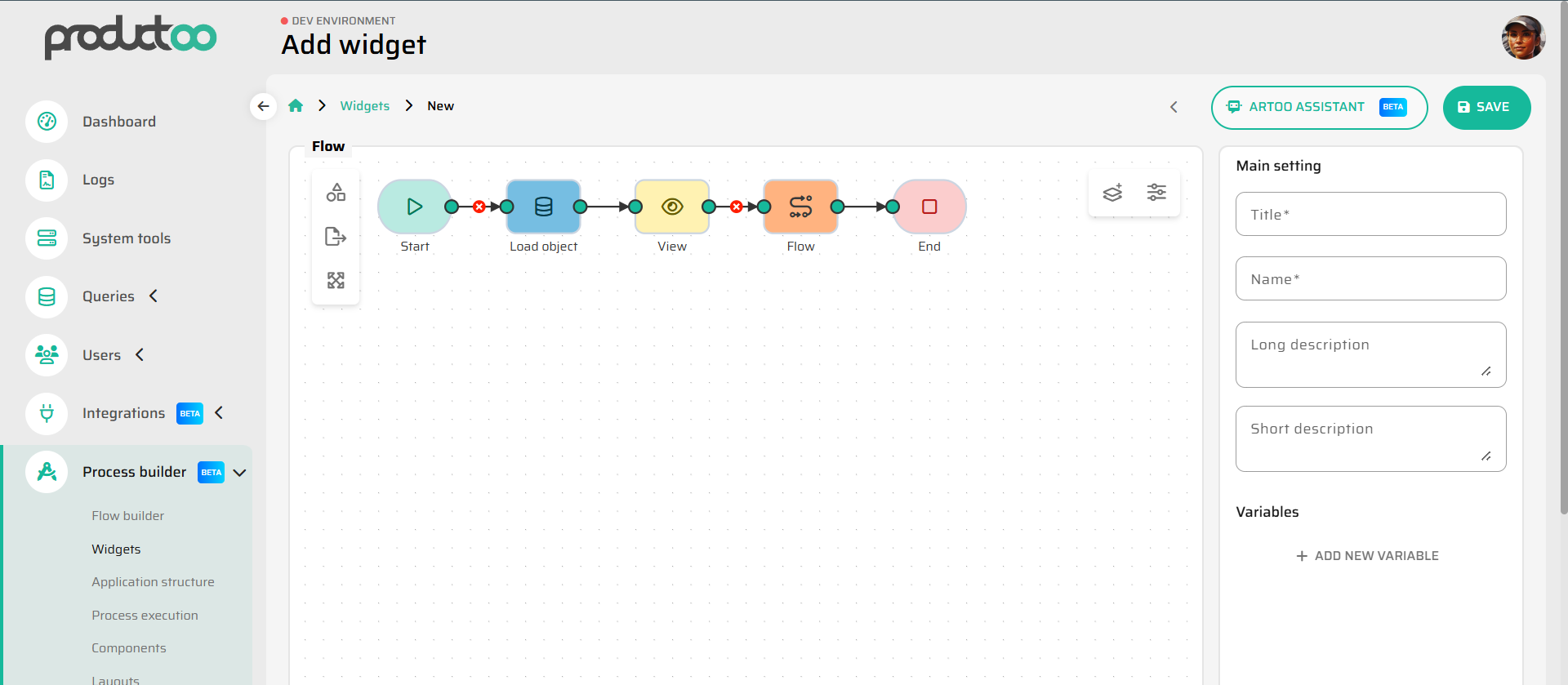Image resolution: width=1568 pixels, height=685 pixels.
Task: Open the Artoo Assistant
Action: [1318, 107]
